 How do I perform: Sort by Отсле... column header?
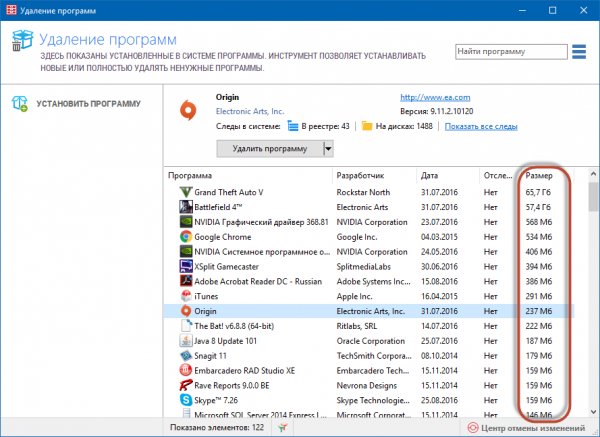click(x=498, y=176)
